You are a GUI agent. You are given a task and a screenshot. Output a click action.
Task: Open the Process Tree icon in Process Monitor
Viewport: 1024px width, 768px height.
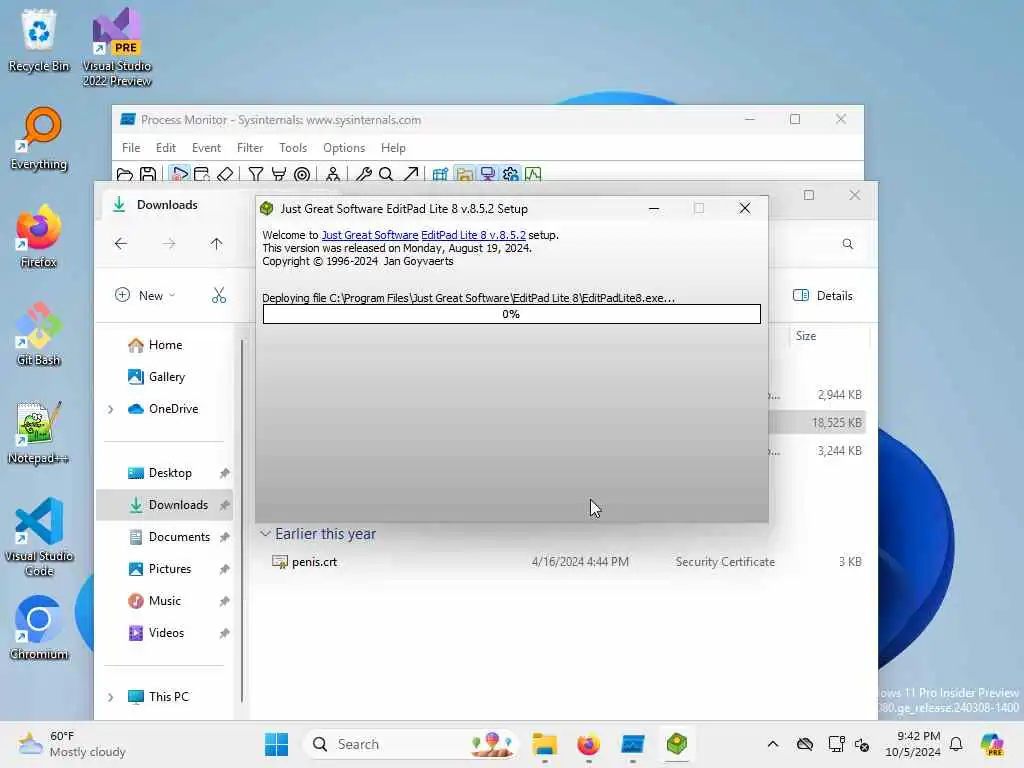click(333, 174)
